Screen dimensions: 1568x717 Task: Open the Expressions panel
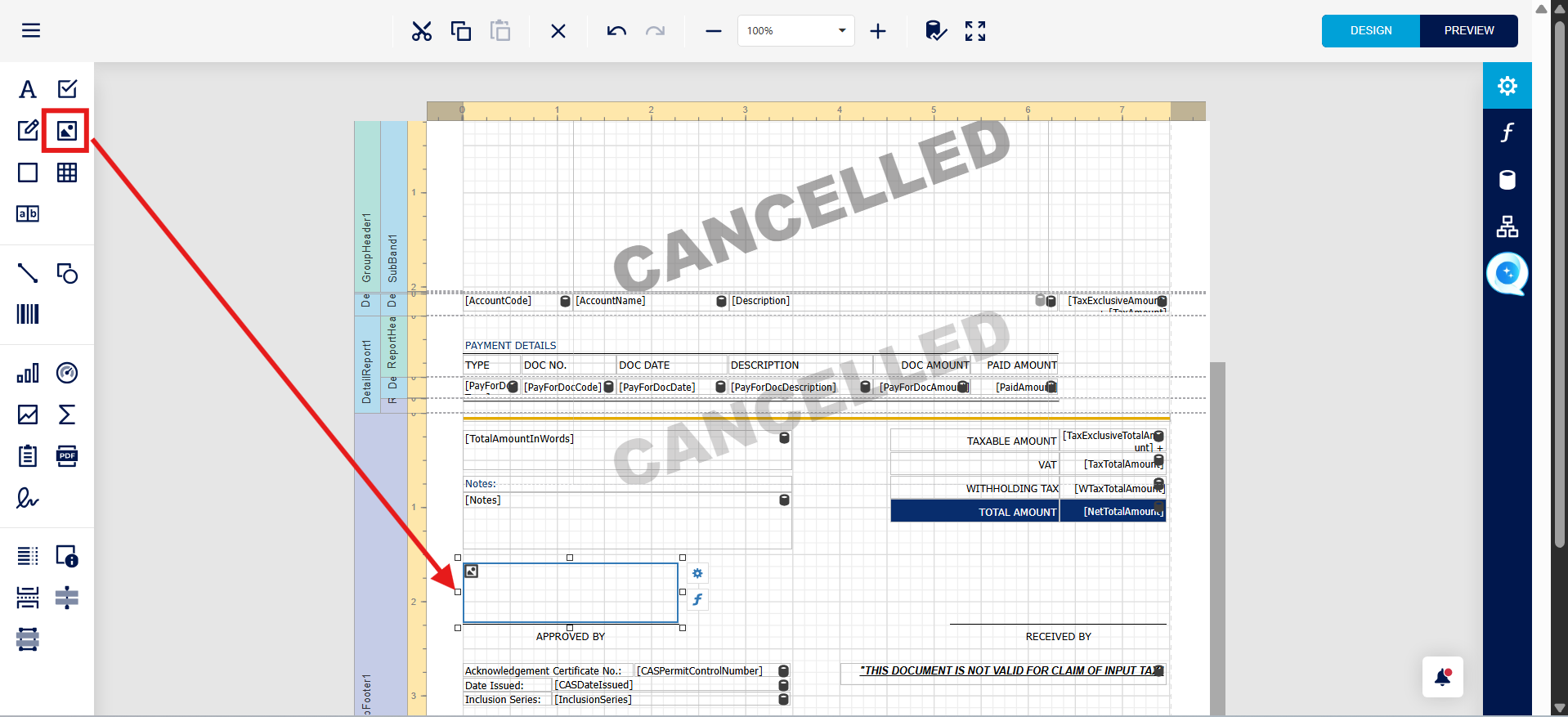tap(1508, 132)
